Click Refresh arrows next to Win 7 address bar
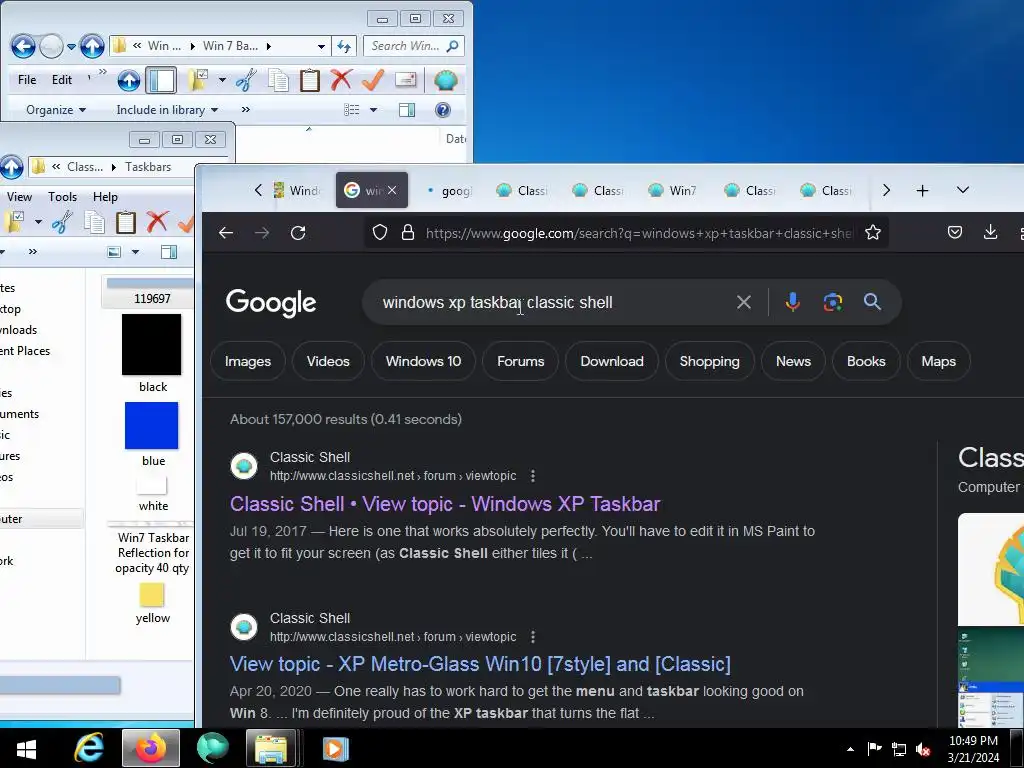 click(x=344, y=46)
